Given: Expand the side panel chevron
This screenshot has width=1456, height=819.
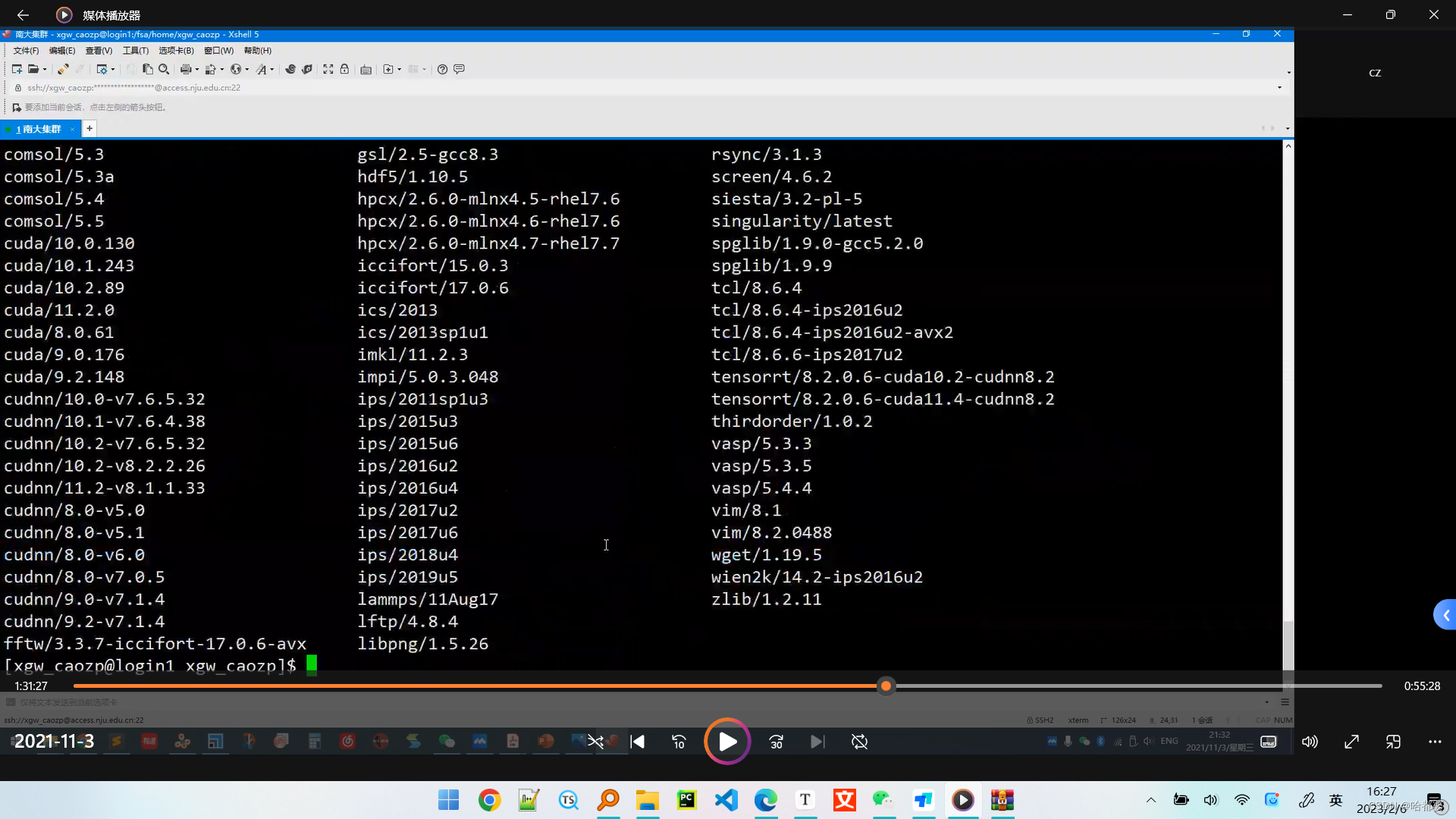Looking at the screenshot, I should [1445, 615].
